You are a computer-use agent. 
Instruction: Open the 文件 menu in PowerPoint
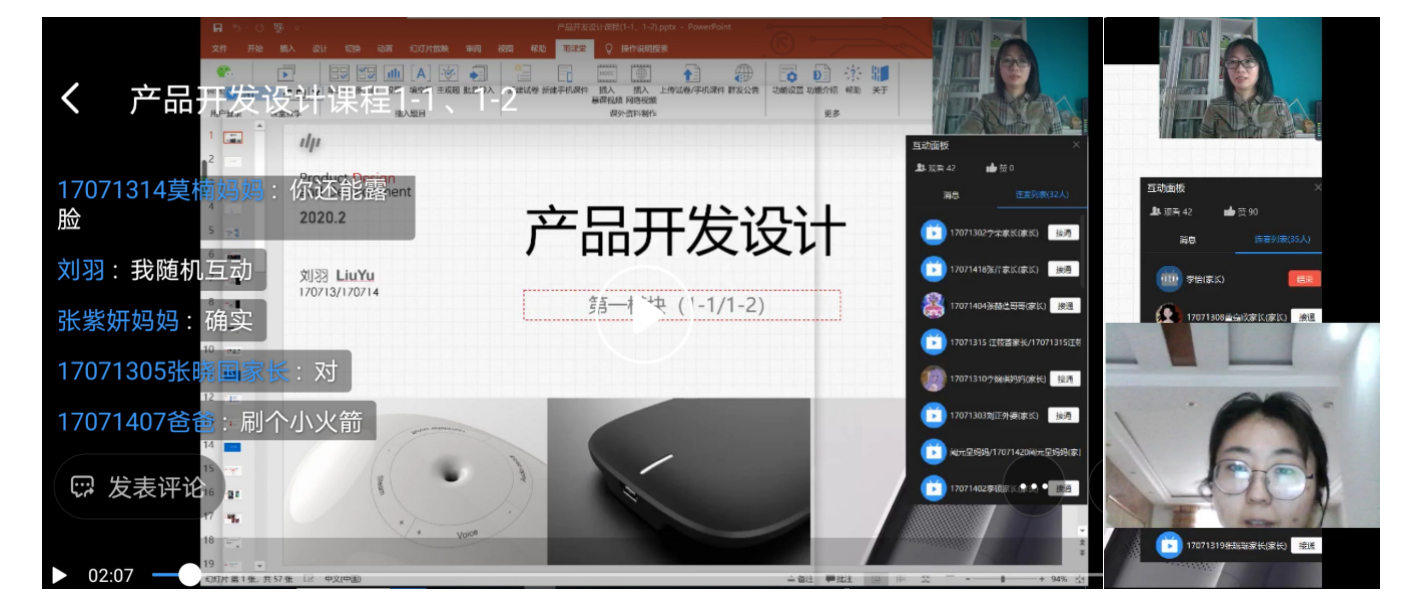pos(220,48)
